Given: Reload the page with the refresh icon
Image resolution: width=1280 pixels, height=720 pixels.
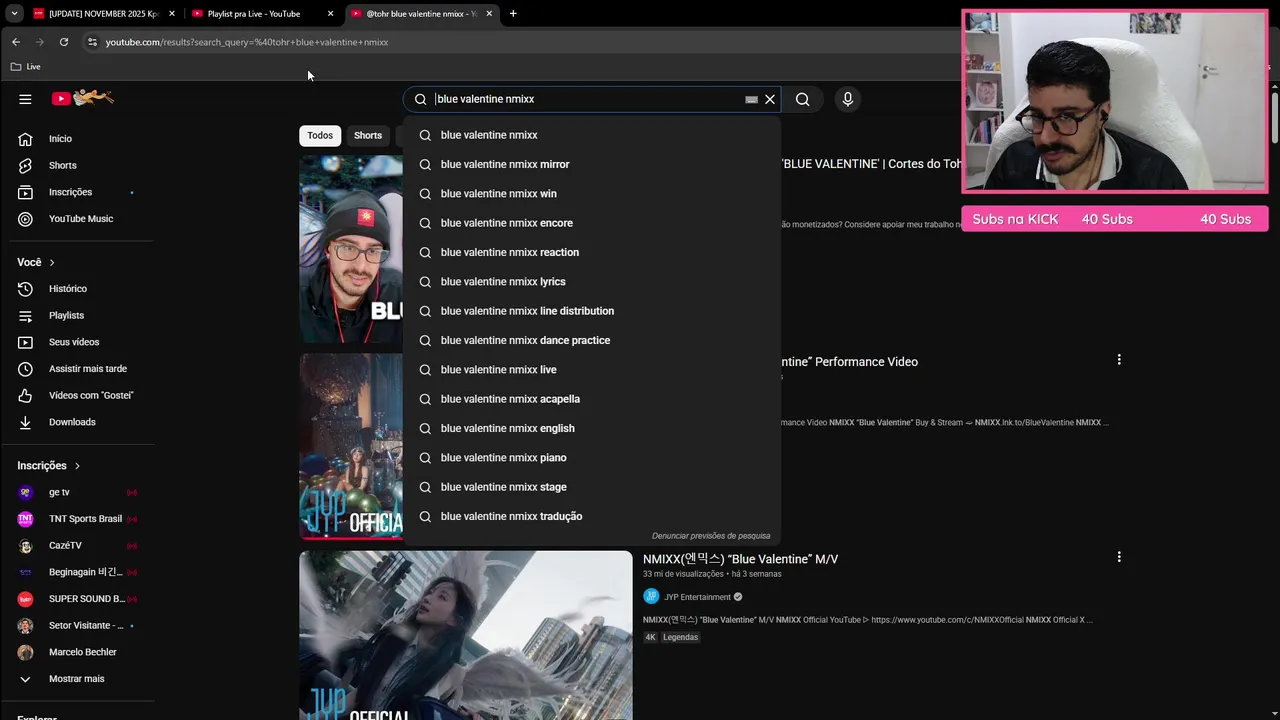Looking at the screenshot, I should [x=64, y=42].
